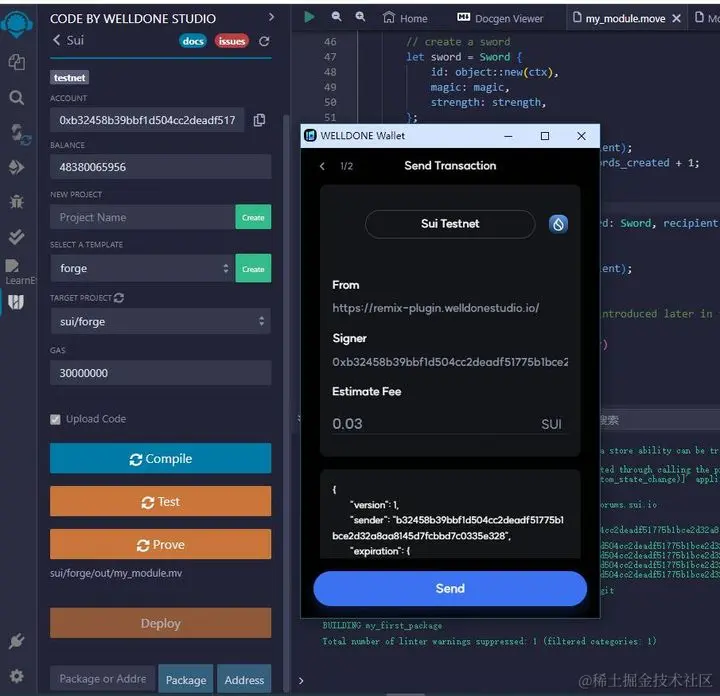Switch to the Docgen Viewer tab
720x696 pixels.
coord(500,18)
